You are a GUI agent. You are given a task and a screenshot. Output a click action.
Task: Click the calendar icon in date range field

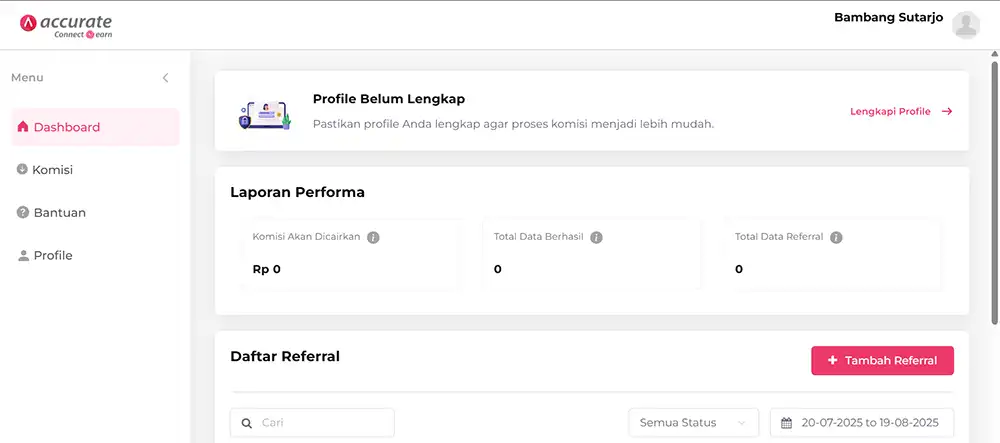click(x=787, y=423)
